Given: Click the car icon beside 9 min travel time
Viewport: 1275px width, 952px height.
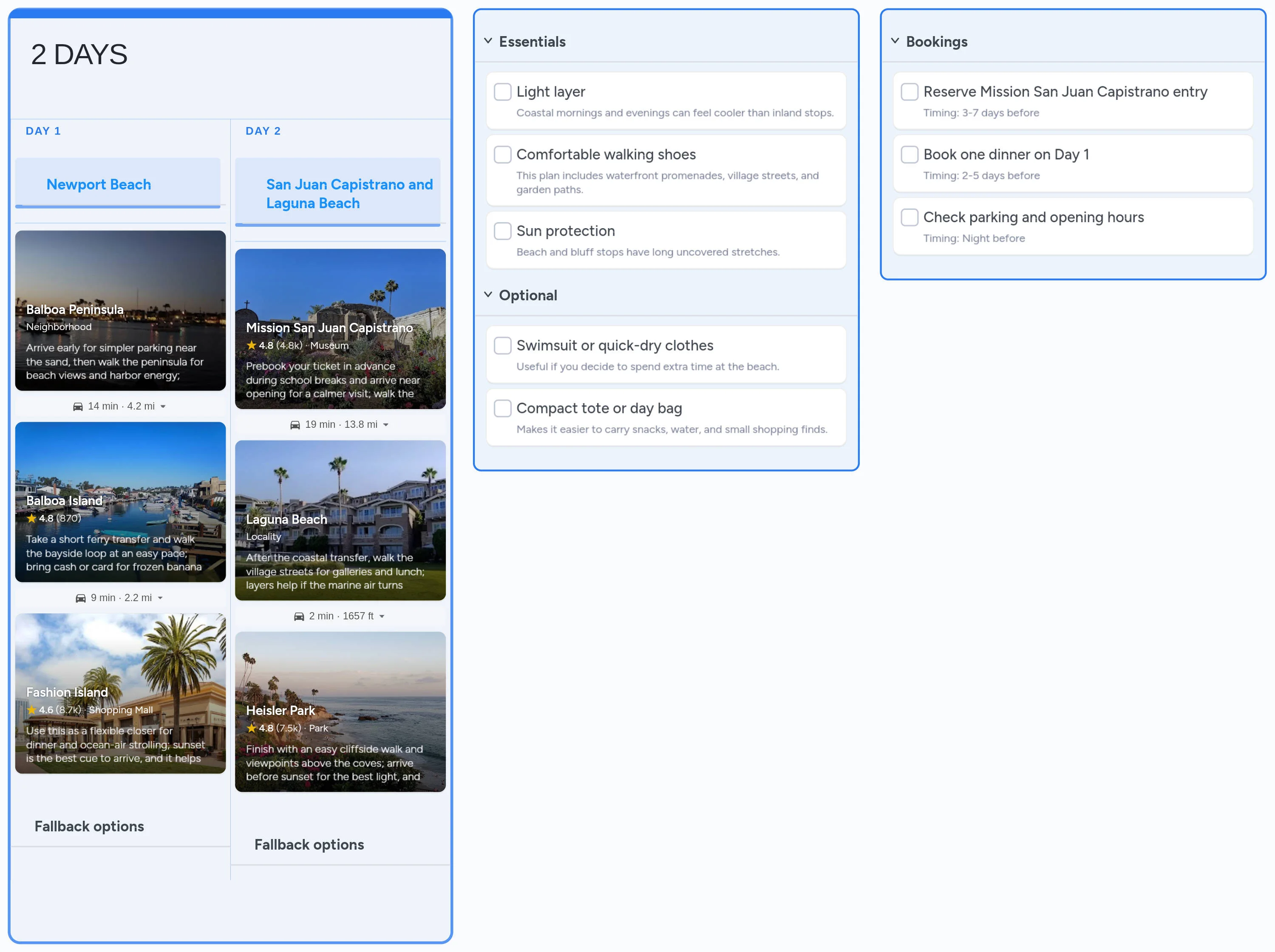Looking at the screenshot, I should pyautogui.click(x=81, y=598).
